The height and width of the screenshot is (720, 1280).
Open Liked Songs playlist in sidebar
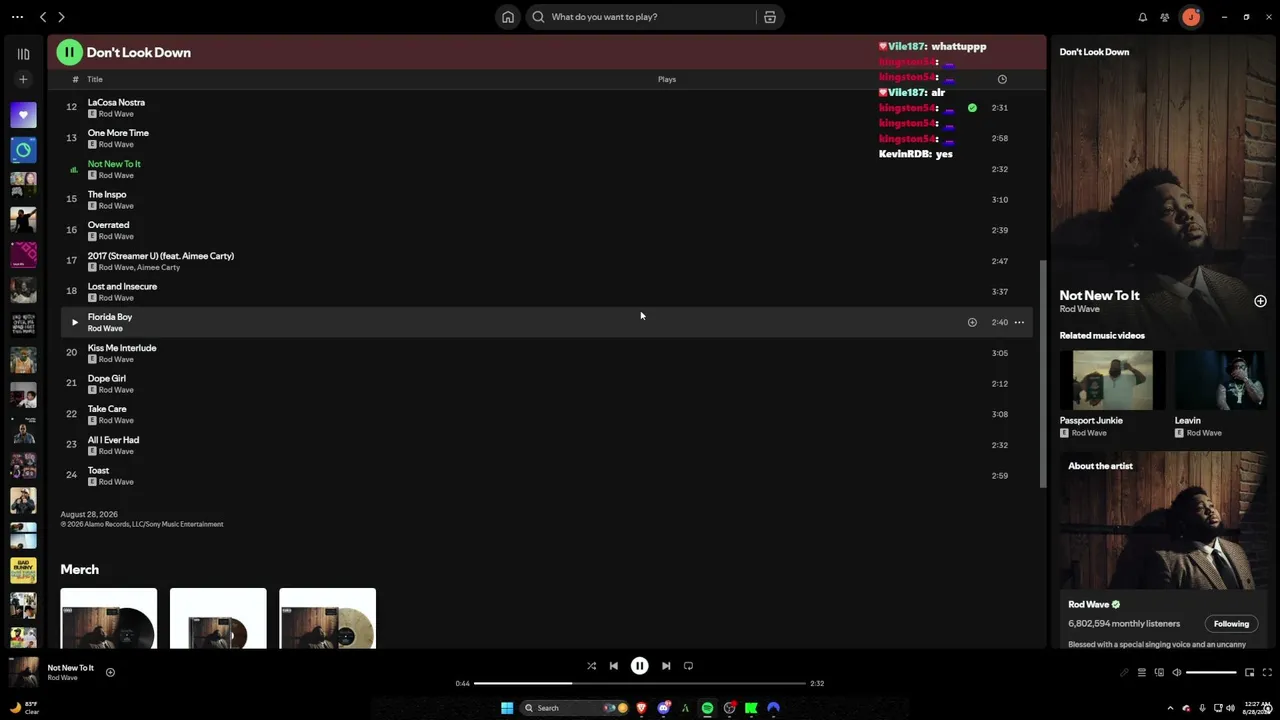click(x=23, y=115)
